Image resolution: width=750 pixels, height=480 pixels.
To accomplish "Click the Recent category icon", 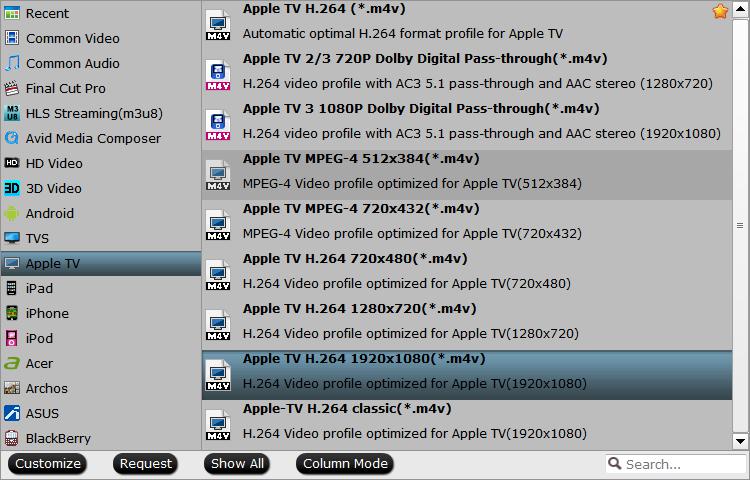I will click(x=11, y=13).
